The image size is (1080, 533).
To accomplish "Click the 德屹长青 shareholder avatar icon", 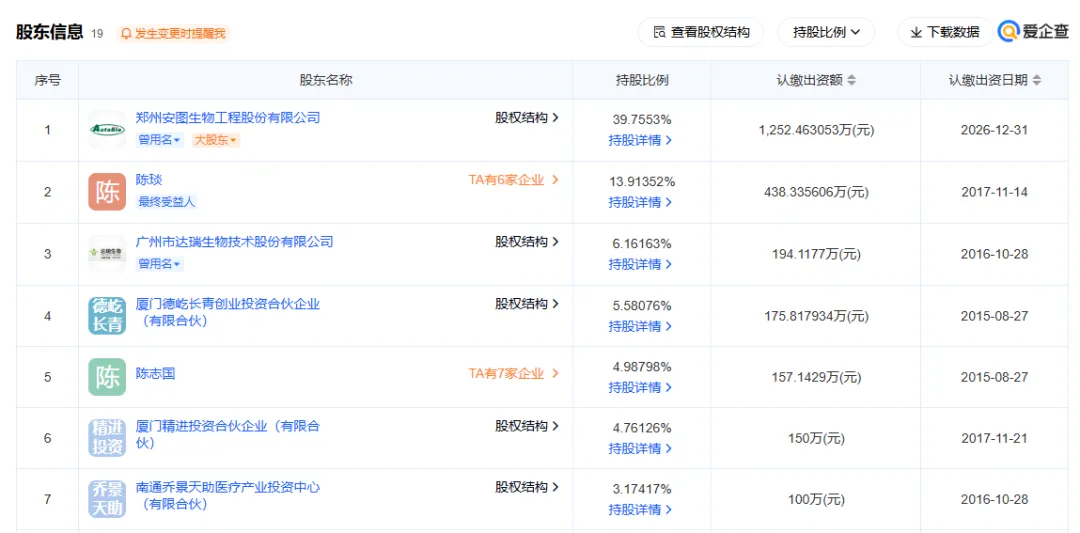I will click(107, 315).
